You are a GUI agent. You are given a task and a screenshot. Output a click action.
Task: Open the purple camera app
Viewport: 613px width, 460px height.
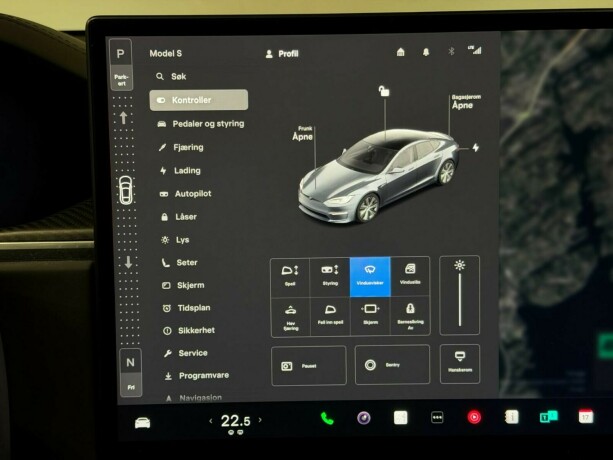[364, 418]
